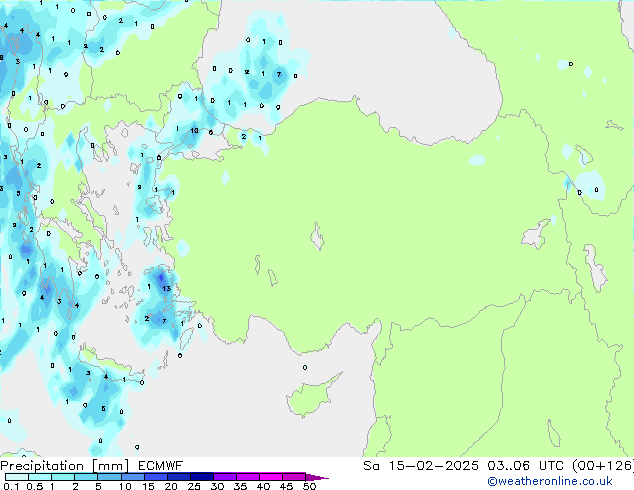Click the '03..06 UTC' time label
The image size is (634, 490).
click(x=525, y=466)
